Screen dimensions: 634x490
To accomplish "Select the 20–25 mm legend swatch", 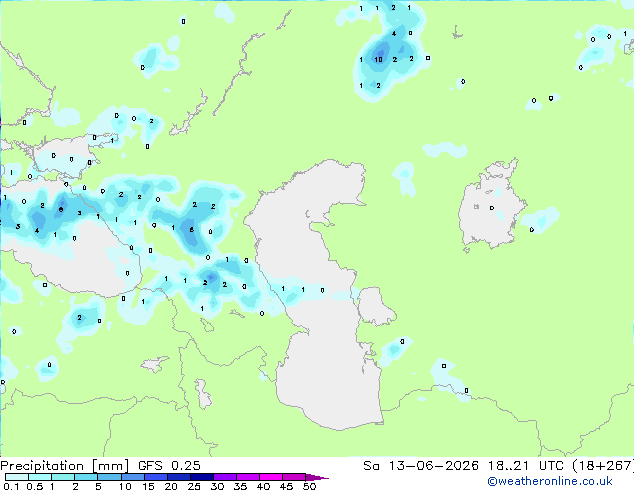I will pyautogui.click(x=178, y=477).
